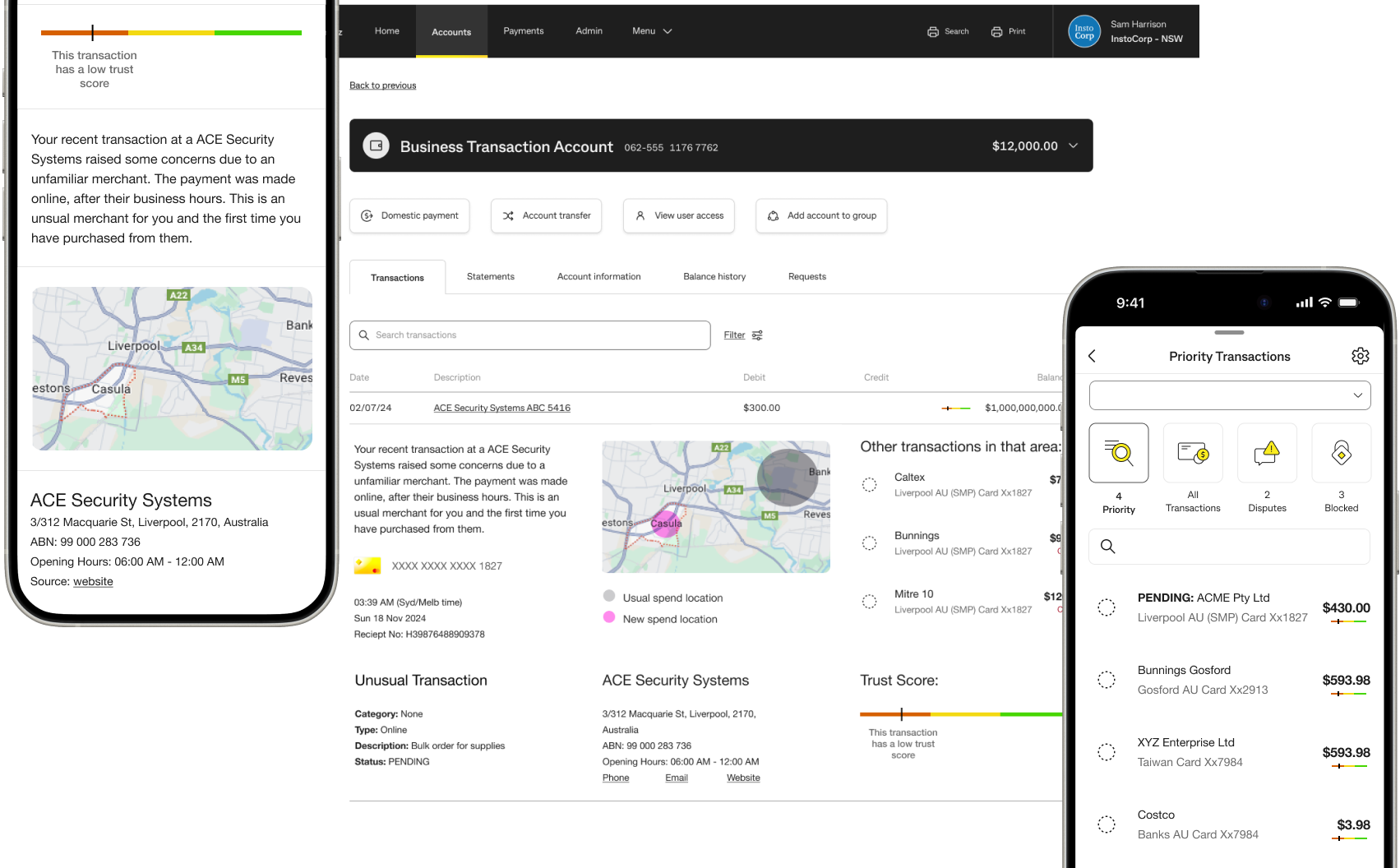Switch to the Balance history tab
1400x868 pixels.
point(714,277)
